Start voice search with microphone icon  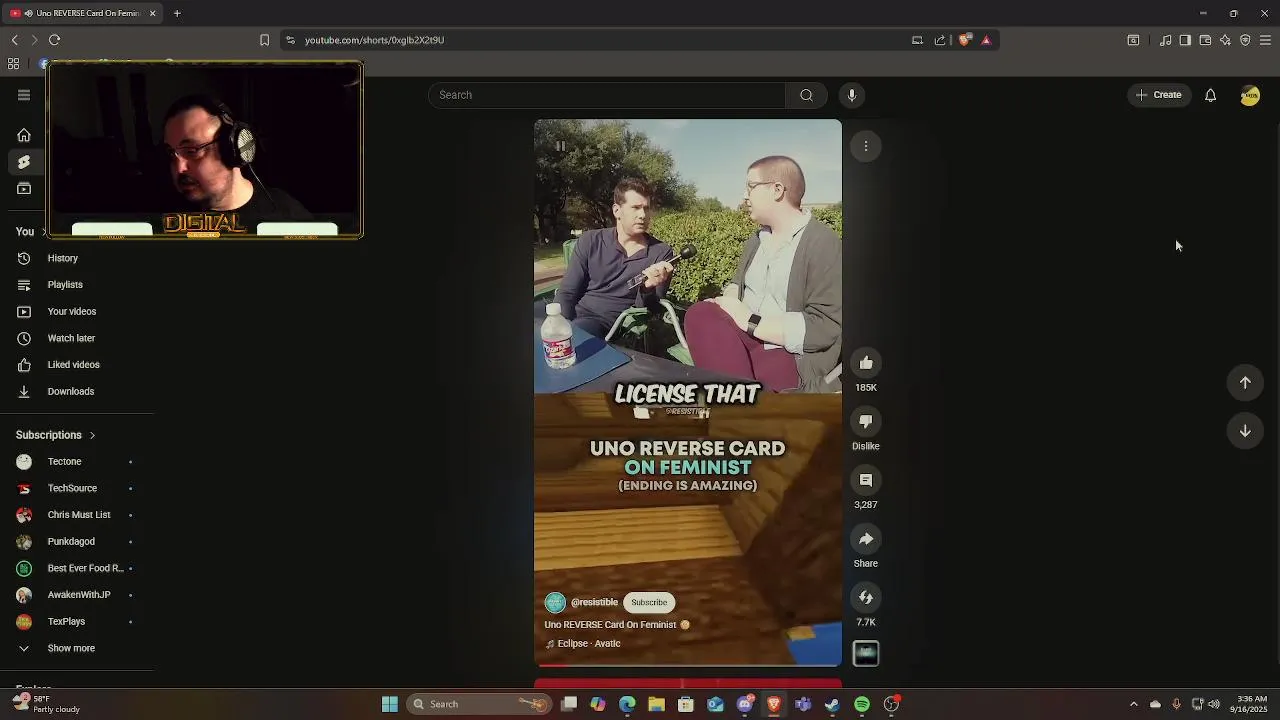852,95
